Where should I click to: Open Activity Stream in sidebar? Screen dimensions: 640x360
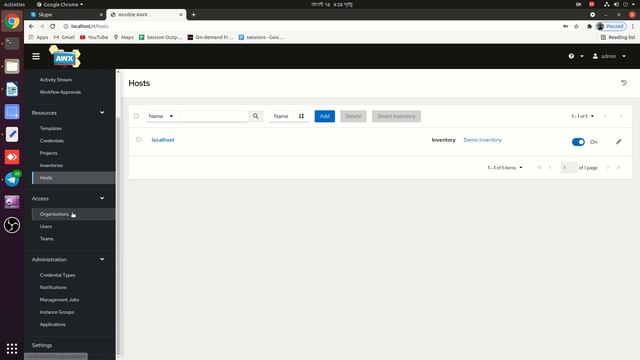tap(56, 80)
